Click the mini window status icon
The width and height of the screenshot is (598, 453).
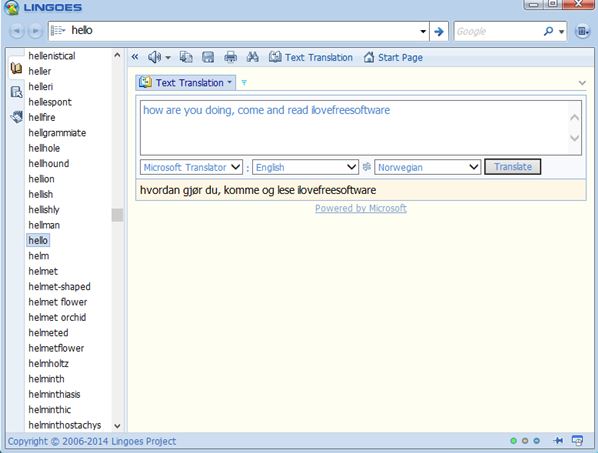pos(577,441)
